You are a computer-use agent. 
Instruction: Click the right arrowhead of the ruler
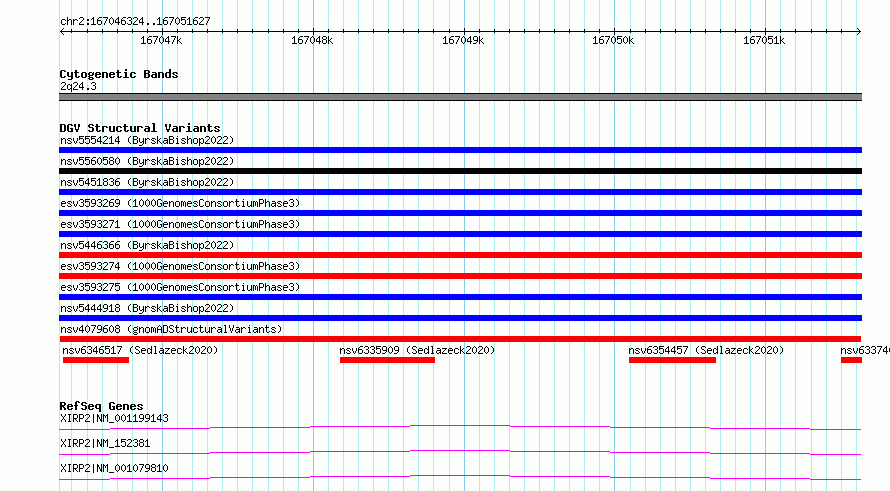(x=859, y=31)
